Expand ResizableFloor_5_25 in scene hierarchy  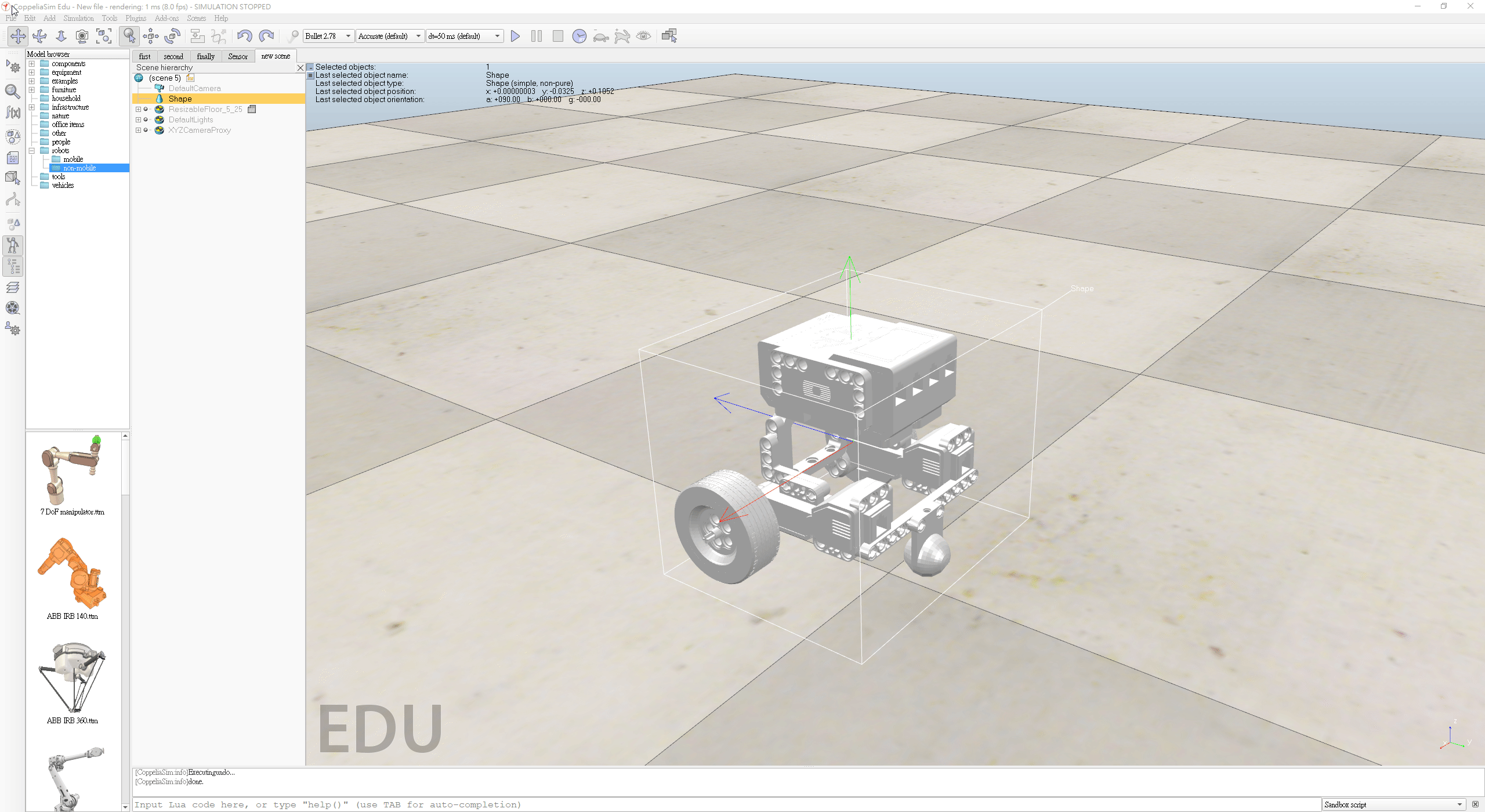coord(138,109)
